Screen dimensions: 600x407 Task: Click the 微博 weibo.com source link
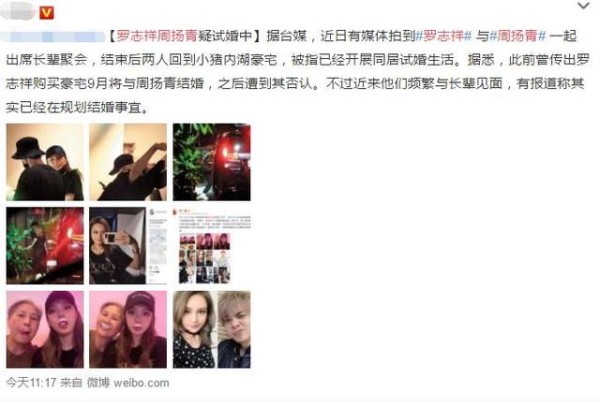(x=128, y=383)
